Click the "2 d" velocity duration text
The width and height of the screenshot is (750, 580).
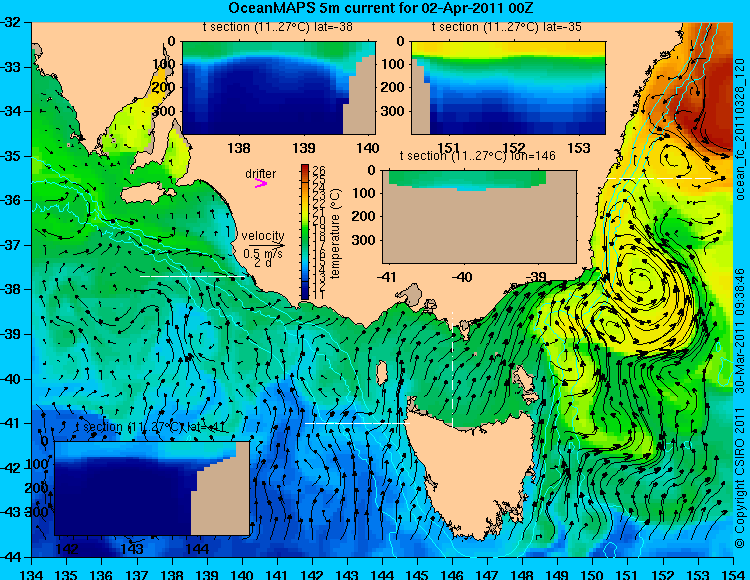261,263
